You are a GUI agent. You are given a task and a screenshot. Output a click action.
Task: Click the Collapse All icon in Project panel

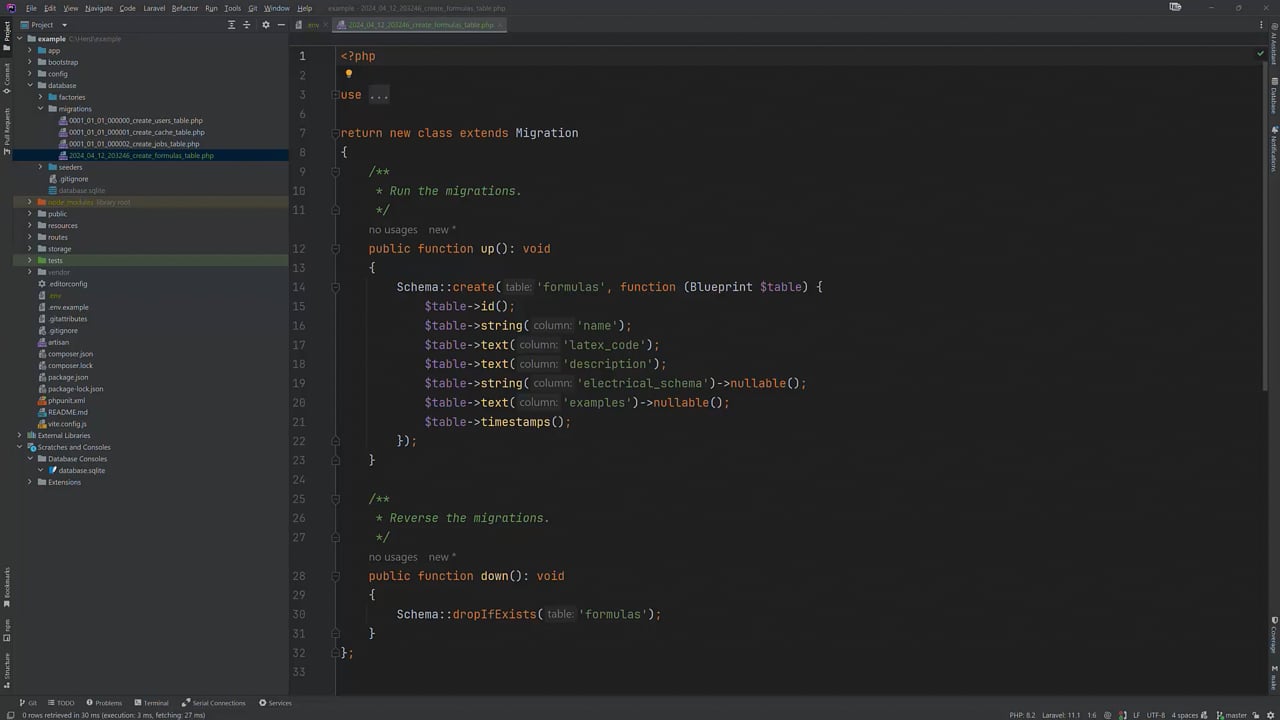(x=248, y=25)
